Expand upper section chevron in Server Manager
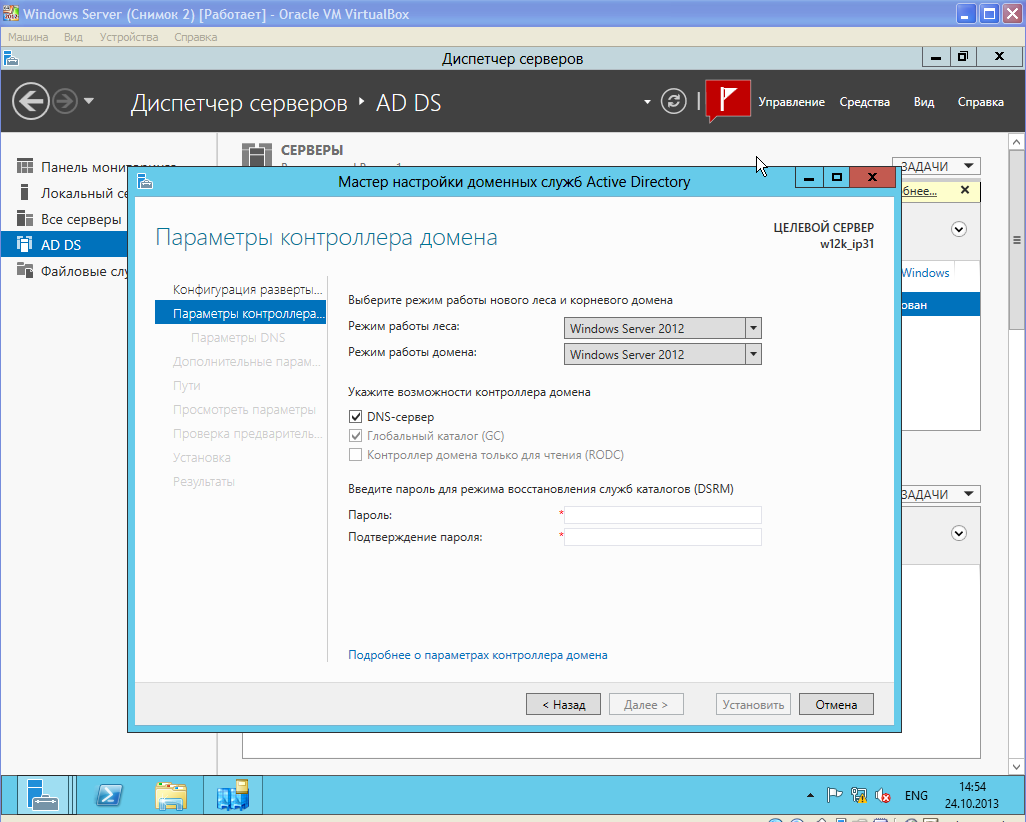Viewport: 1026px width, 822px height. [x=959, y=229]
